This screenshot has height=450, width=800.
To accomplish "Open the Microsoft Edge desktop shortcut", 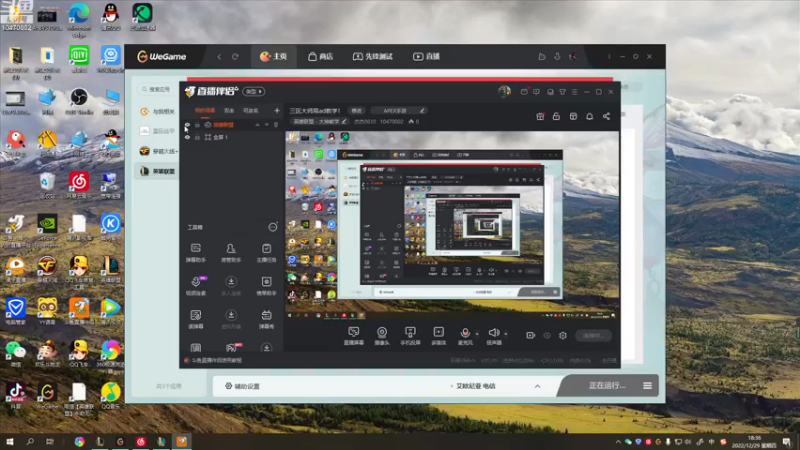I will pos(79,20).
